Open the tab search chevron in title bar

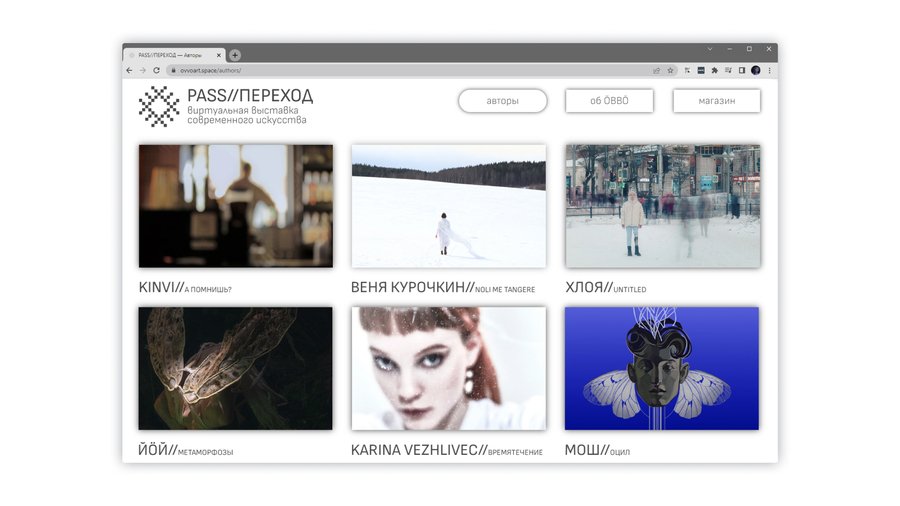710,49
